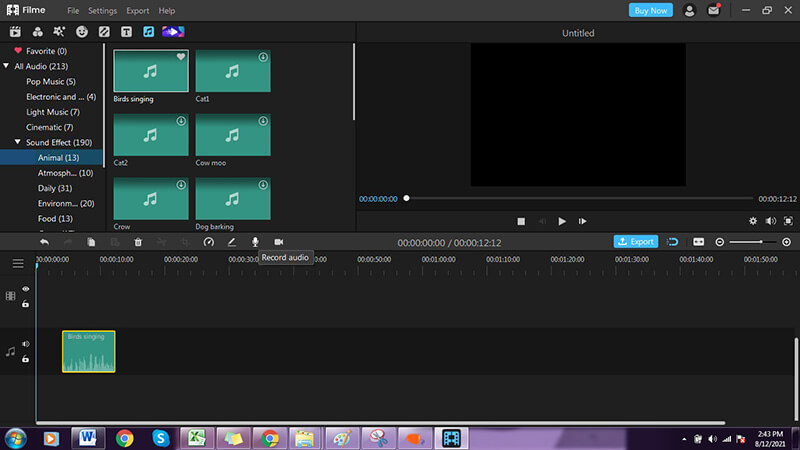Lock the video track

26,304
